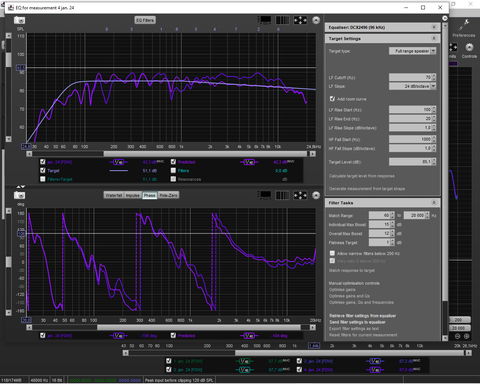
Task: Open phase graph controls gear icon
Action: (316, 195)
